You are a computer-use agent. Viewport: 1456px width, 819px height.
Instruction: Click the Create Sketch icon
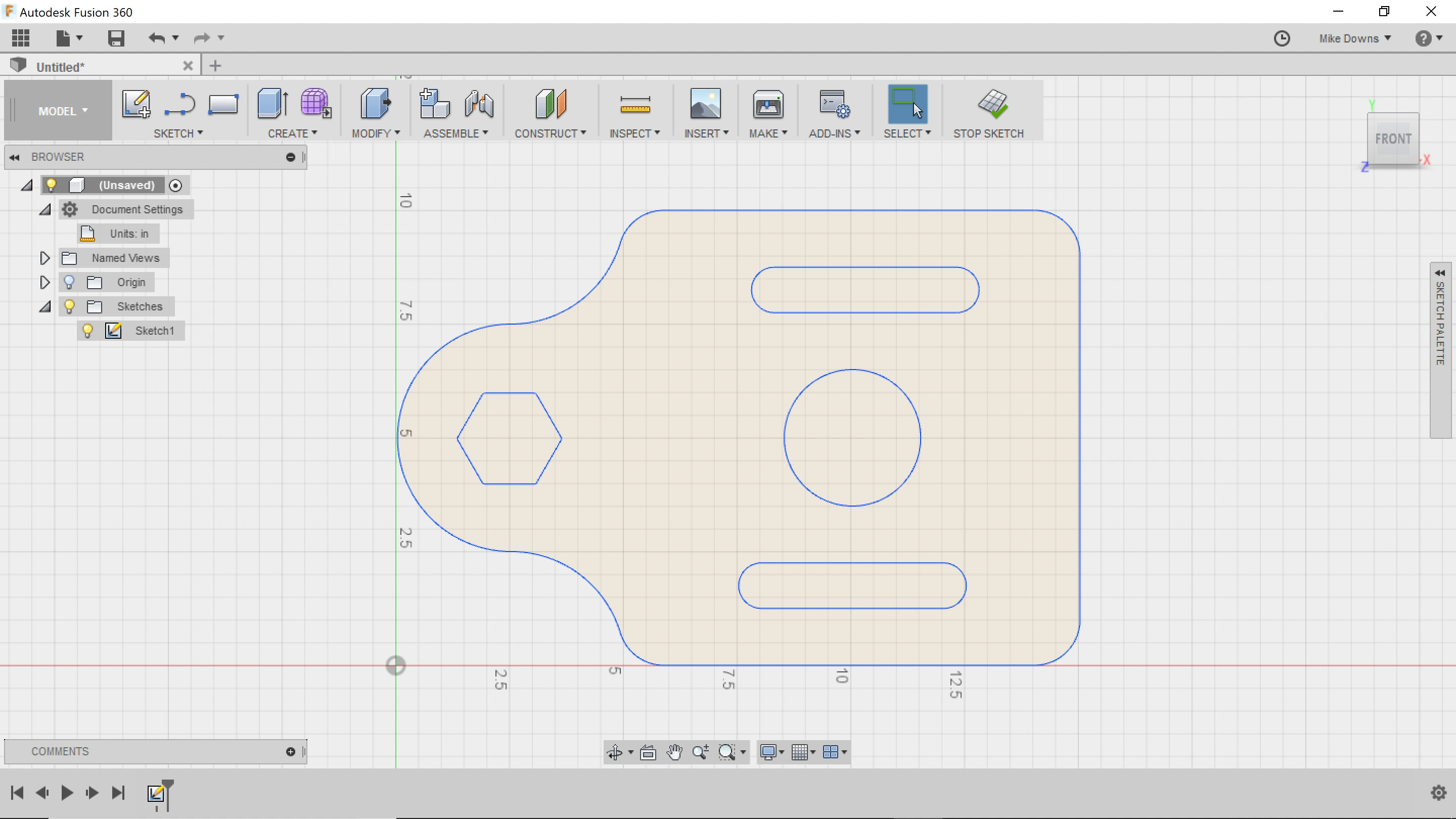click(135, 104)
